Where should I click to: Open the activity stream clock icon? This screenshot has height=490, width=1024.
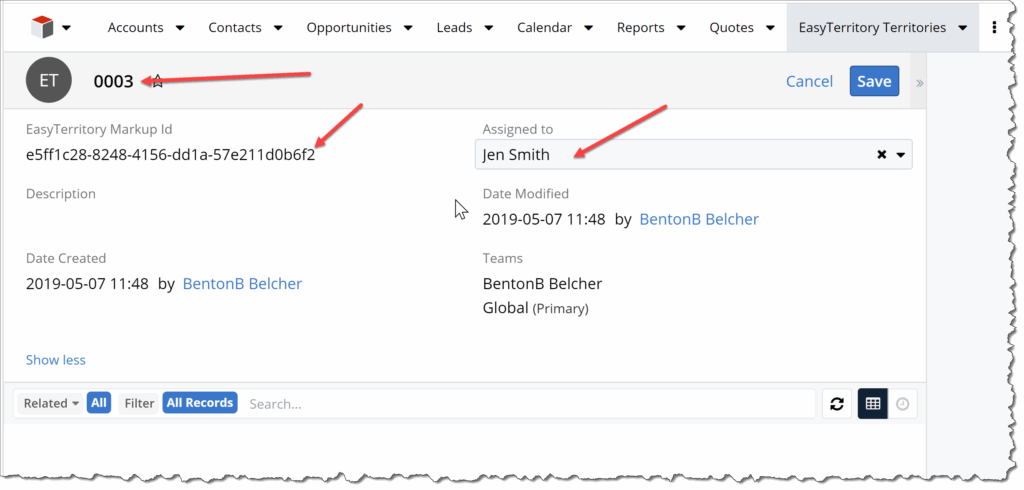click(903, 404)
